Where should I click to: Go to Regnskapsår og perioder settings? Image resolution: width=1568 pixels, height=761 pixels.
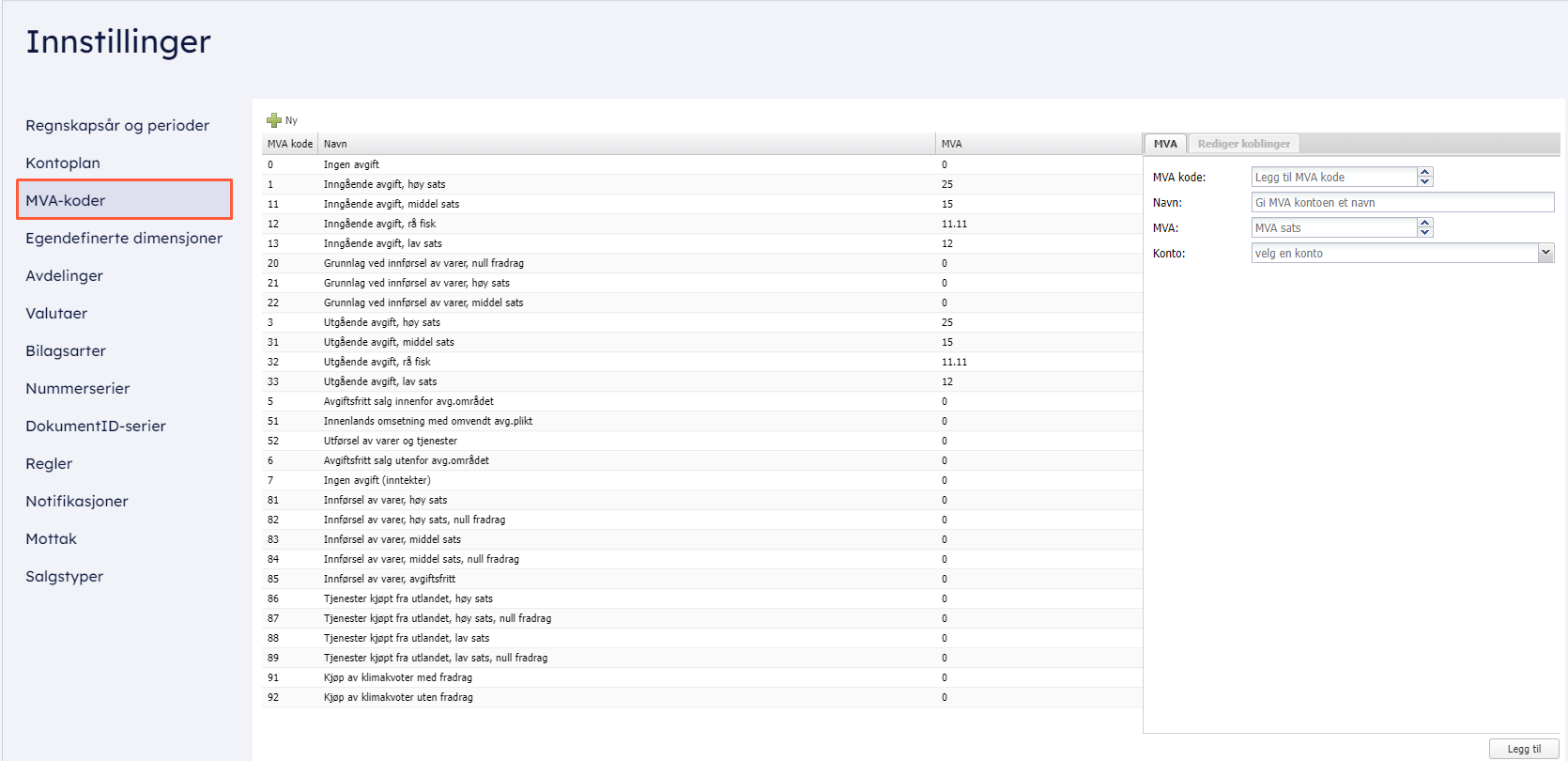[x=117, y=125]
